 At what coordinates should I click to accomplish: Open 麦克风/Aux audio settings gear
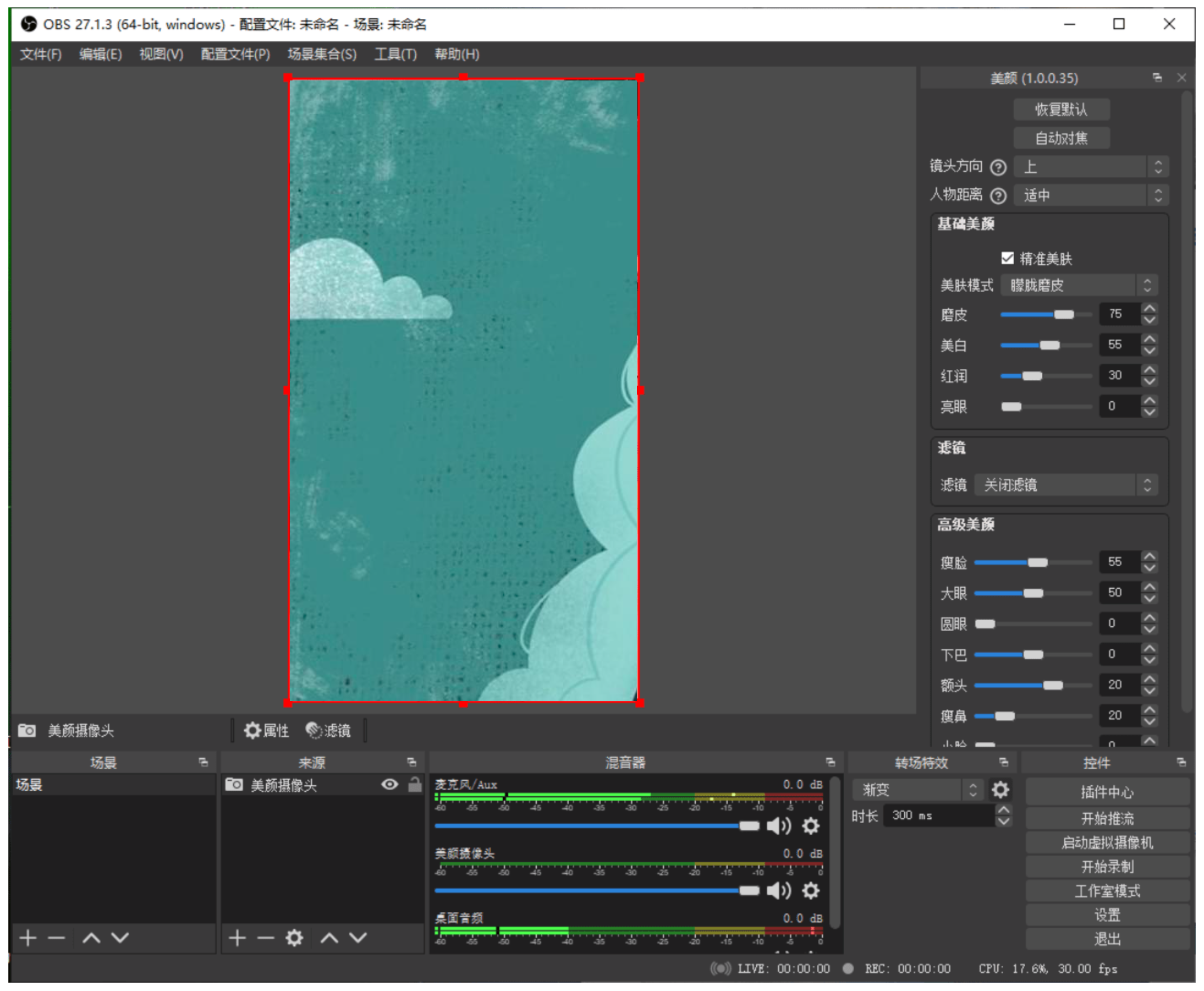click(810, 826)
